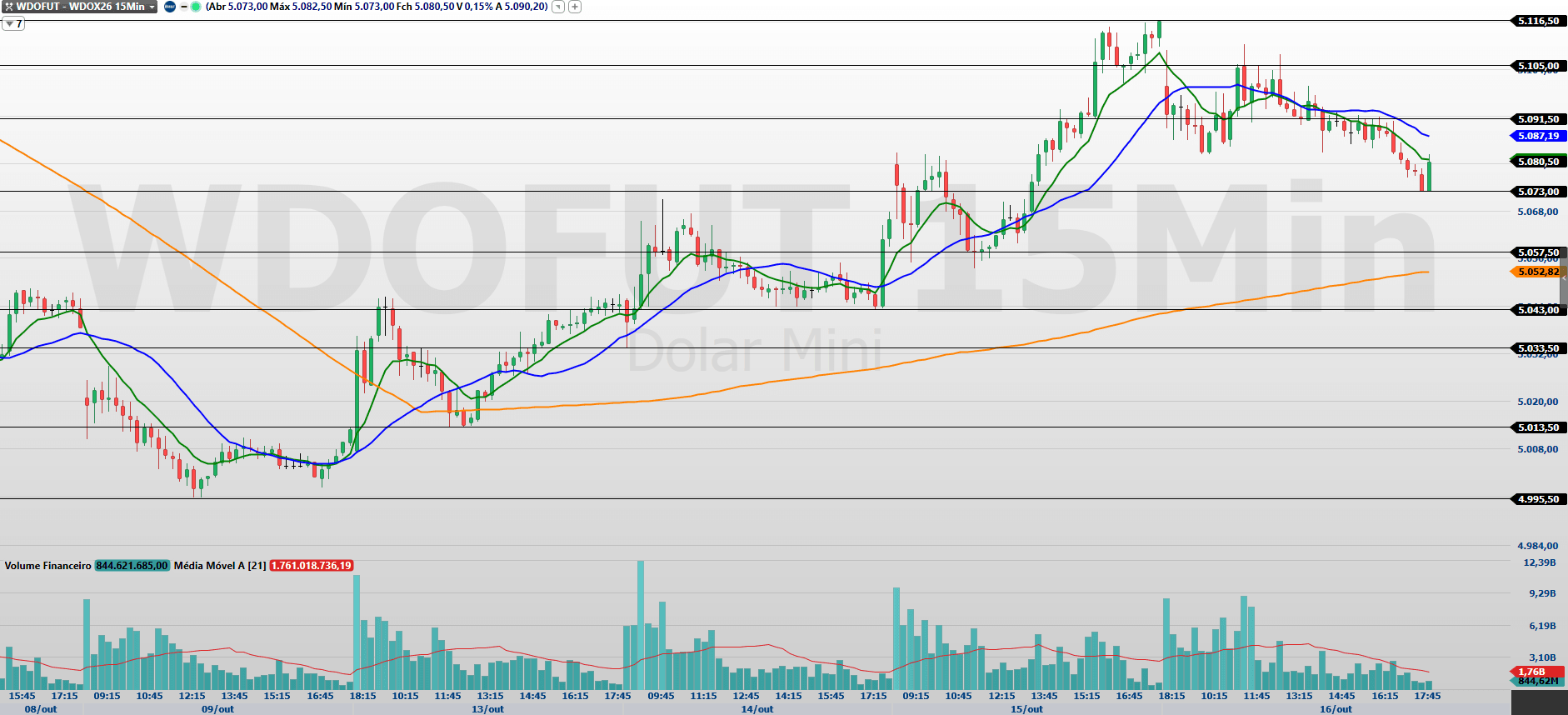
Task: Click the blue round exchange icon in header
Action: pos(170,7)
